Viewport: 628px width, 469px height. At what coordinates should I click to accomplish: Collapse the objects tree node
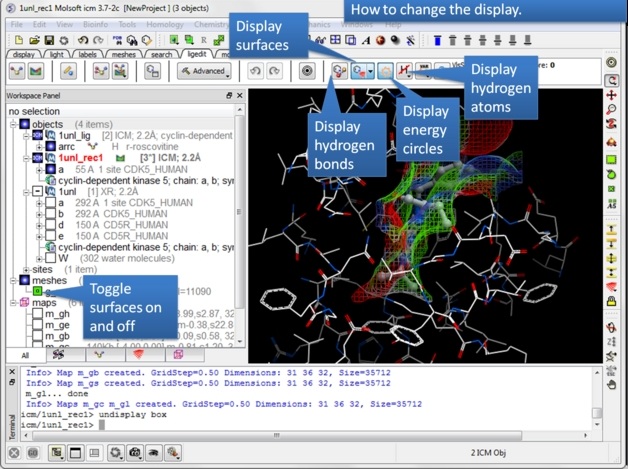click(x=13, y=124)
